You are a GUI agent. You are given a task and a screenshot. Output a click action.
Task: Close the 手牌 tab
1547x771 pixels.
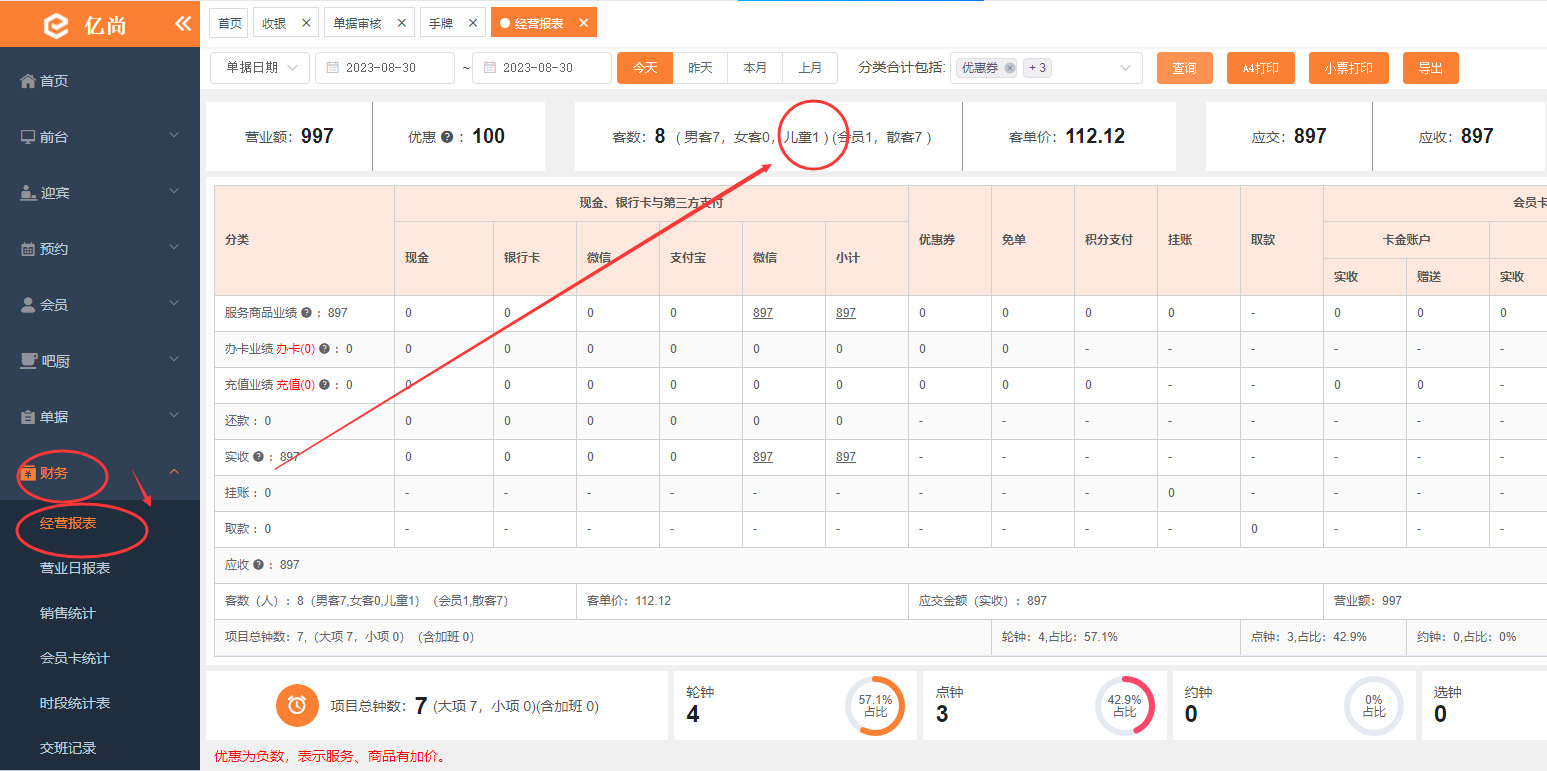tap(473, 23)
